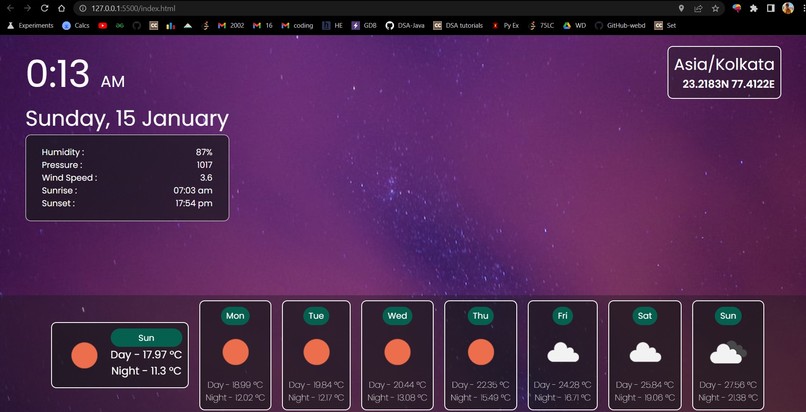Toggle the browser side panel icon

(x=771, y=8)
